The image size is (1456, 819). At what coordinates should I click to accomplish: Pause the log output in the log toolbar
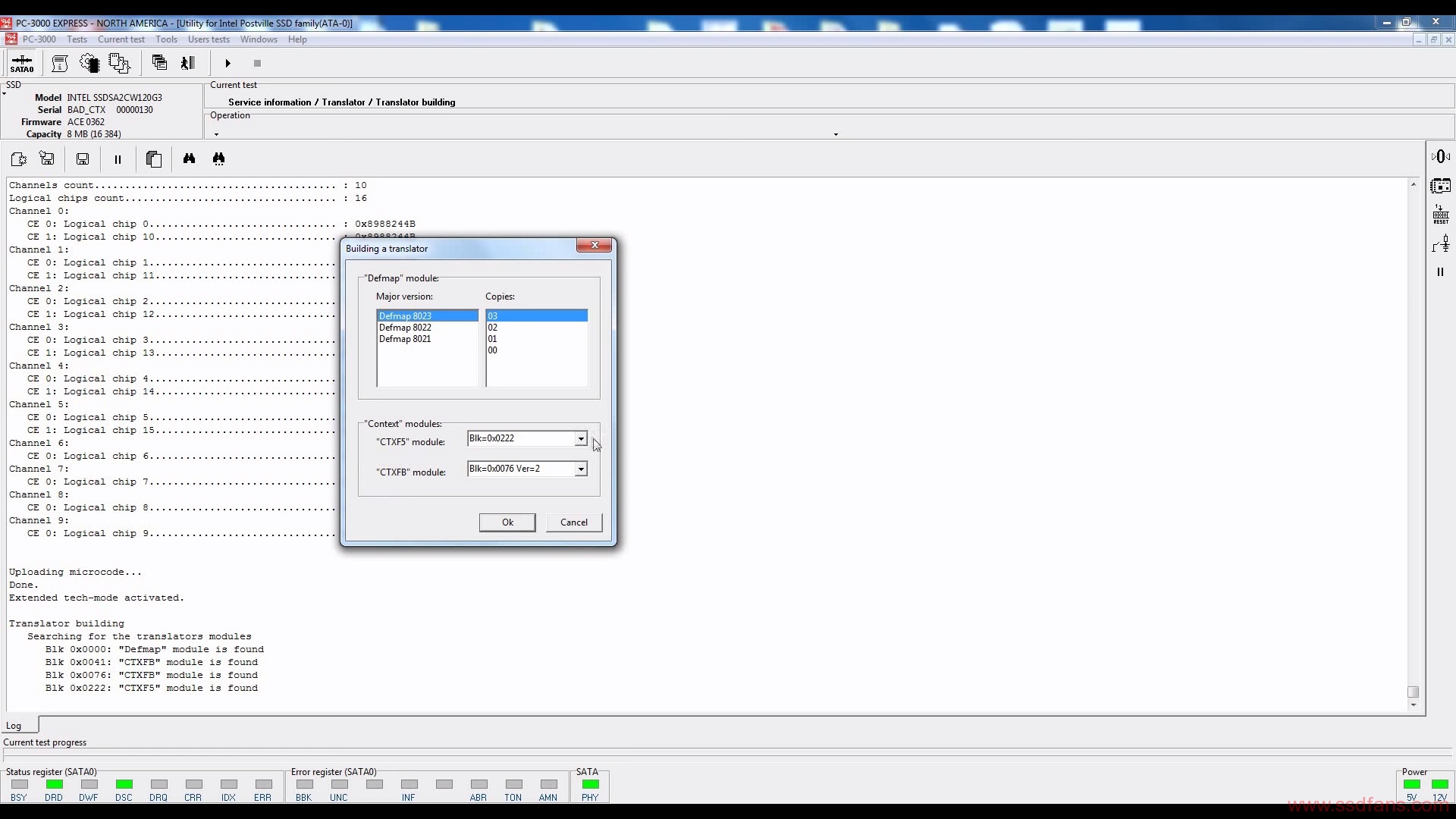tap(118, 159)
